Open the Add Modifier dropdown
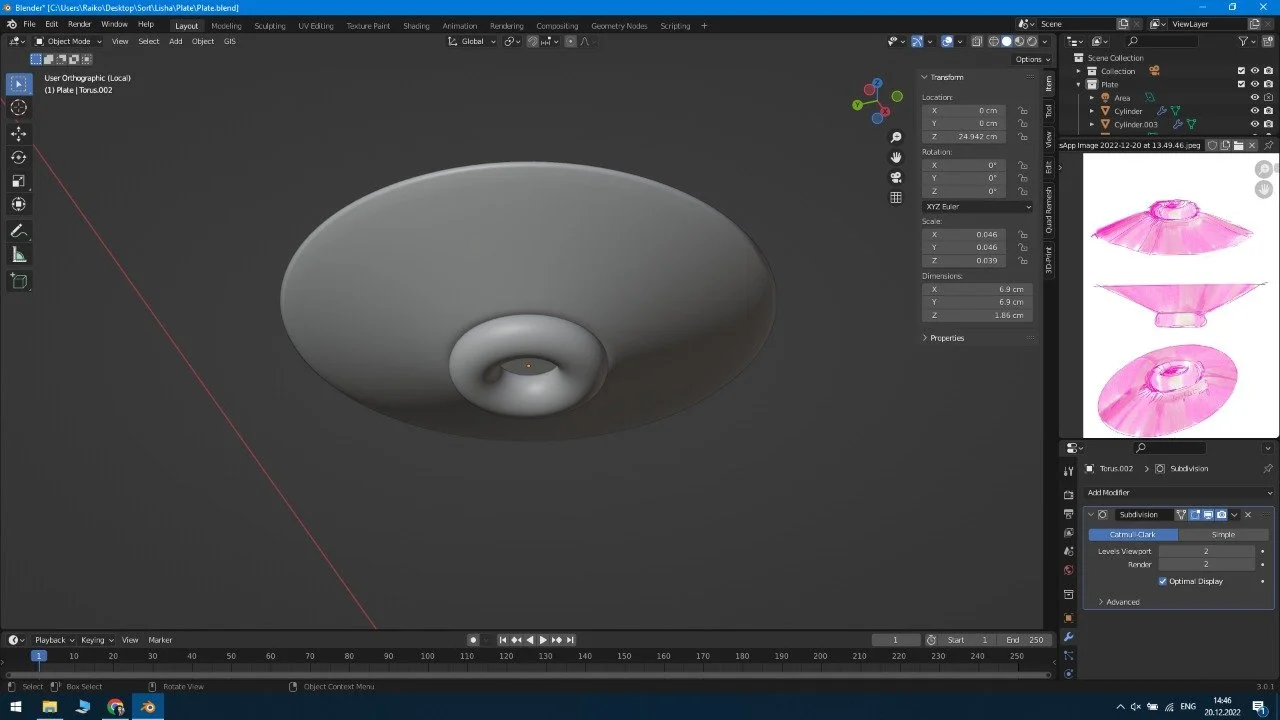Image resolution: width=1280 pixels, height=720 pixels. point(1180,493)
